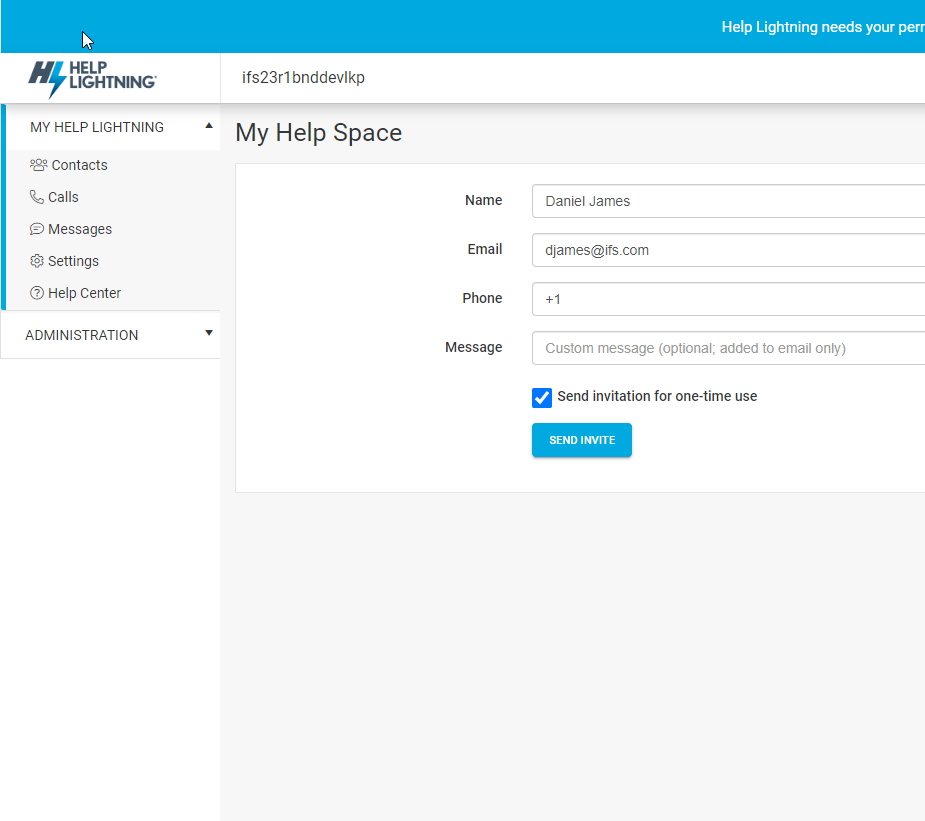Click the permission notice in top banner
Screen dimensions: 925x821
pyautogui.click(x=822, y=27)
